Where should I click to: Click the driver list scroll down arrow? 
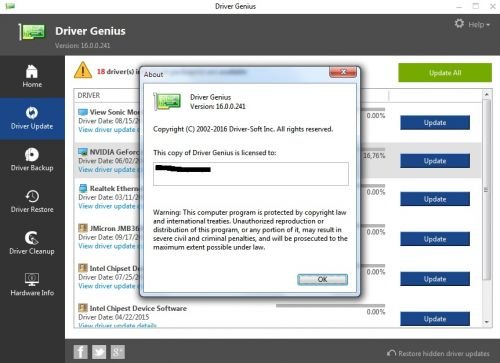tap(487, 322)
